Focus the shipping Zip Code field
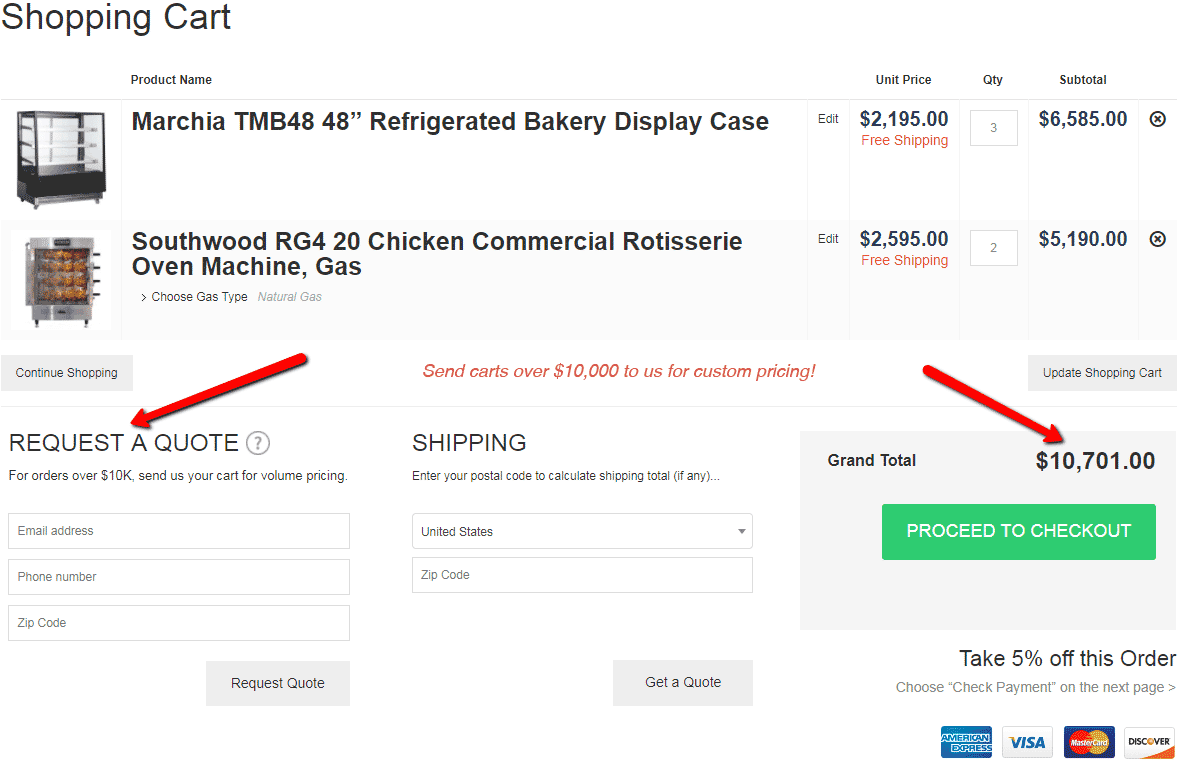1179x764 pixels. pyautogui.click(x=582, y=575)
